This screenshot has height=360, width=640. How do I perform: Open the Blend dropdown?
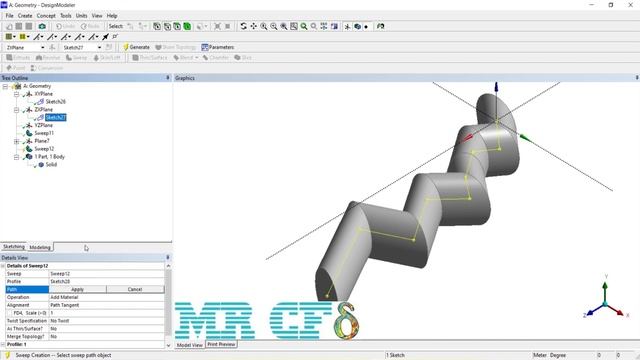[197, 58]
